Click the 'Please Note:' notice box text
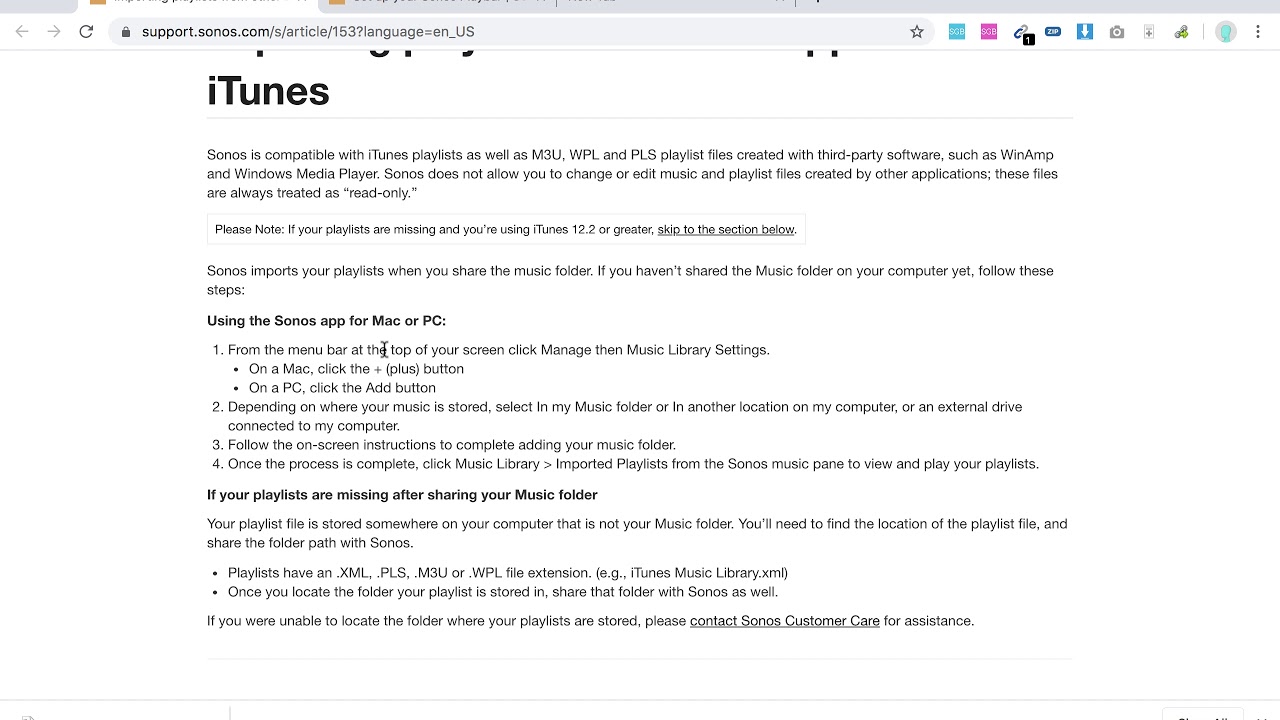Image resolution: width=1280 pixels, height=720 pixels. [506, 229]
